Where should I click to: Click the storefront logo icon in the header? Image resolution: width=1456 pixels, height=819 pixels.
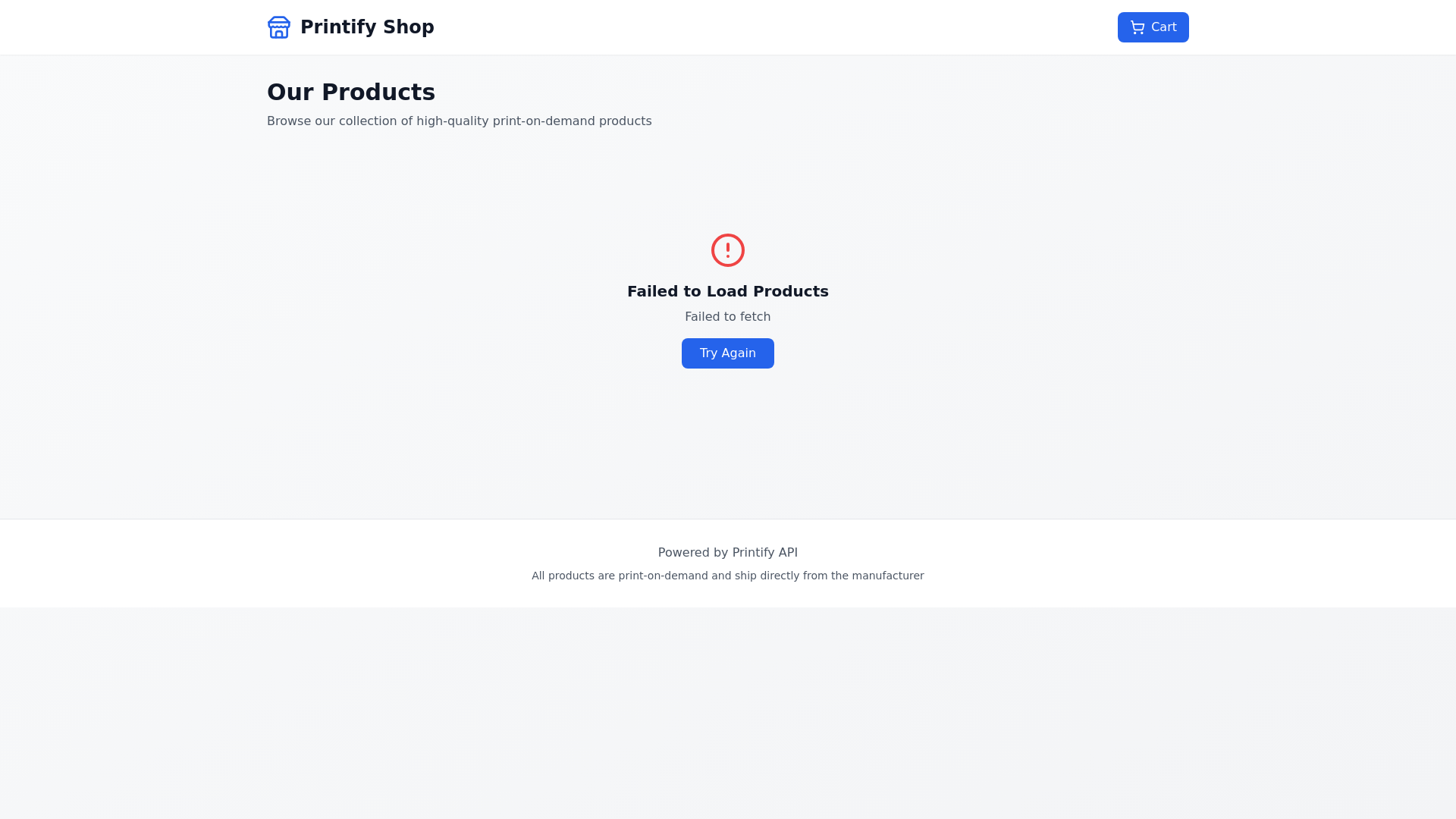[279, 27]
